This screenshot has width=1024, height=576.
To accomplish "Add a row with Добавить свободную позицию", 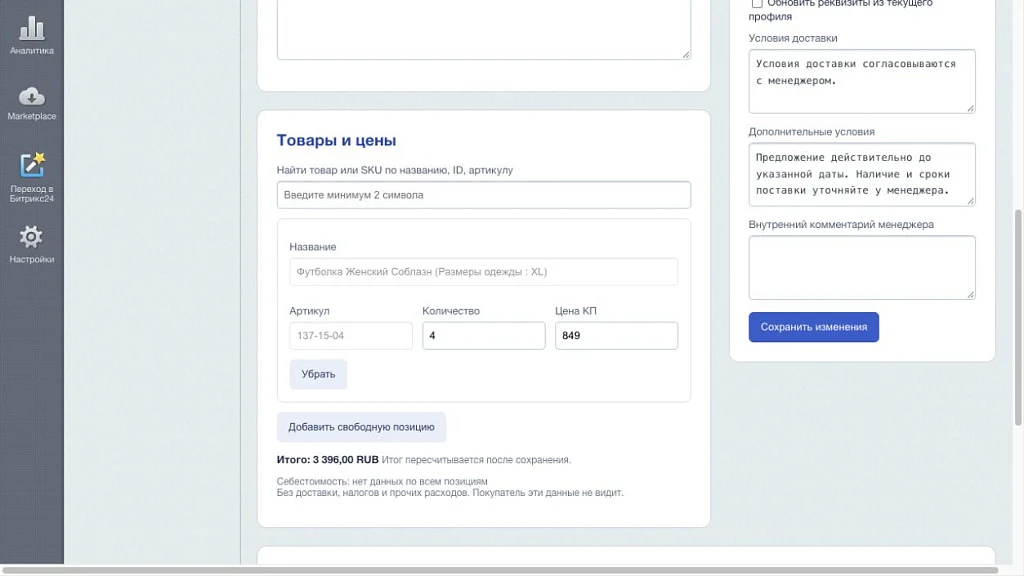I will pos(361,427).
